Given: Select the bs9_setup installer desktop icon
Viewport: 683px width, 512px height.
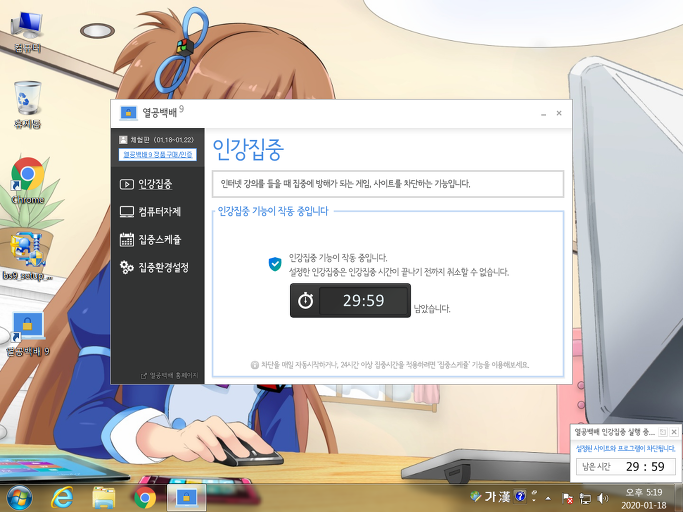Looking at the screenshot, I should tap(28, 256).
